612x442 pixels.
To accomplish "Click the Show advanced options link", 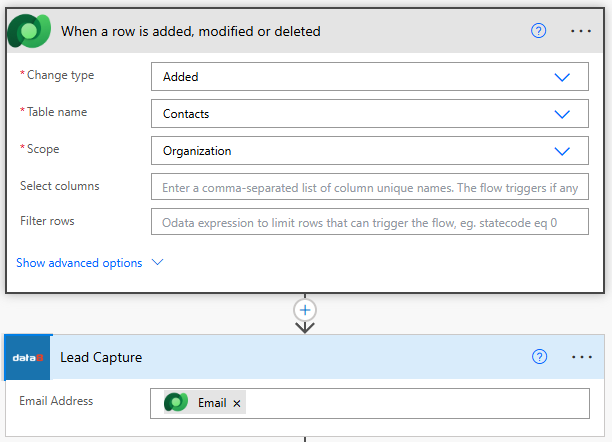I will click(79, 263).
